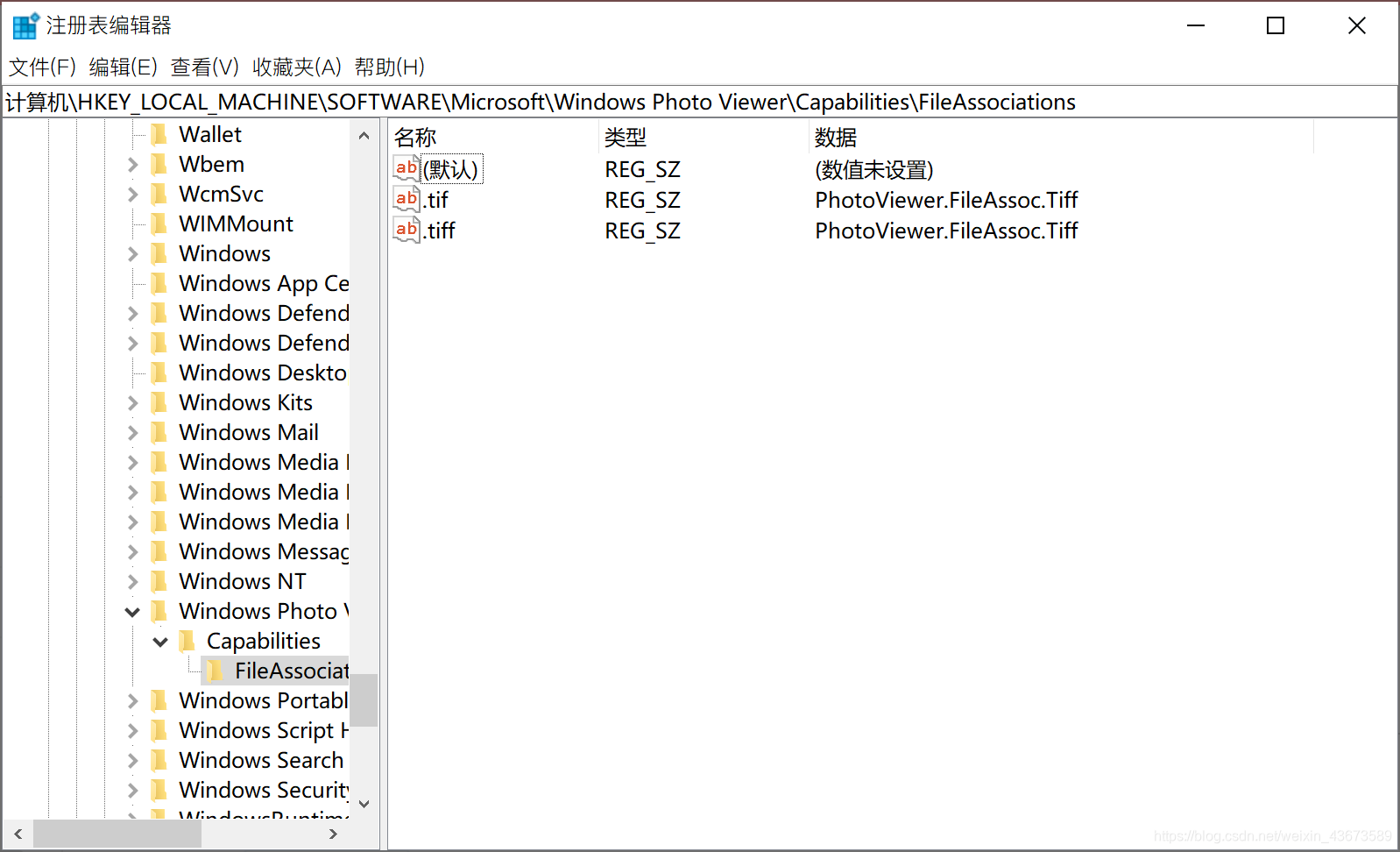Expand the Windows Kits node

[x=132, y=402]
